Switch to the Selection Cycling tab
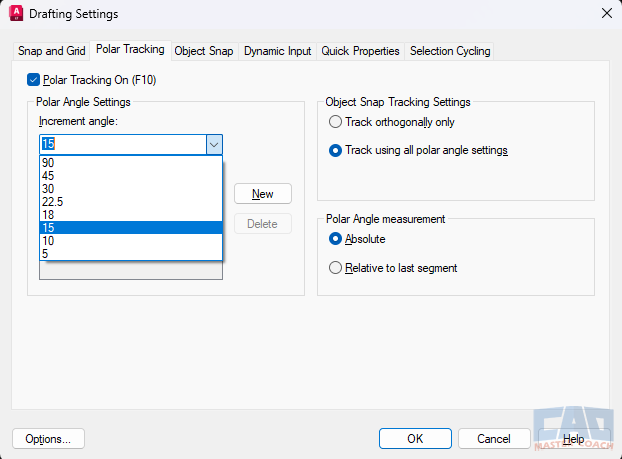This screenshot has width=622, height=459. (450, 51)
